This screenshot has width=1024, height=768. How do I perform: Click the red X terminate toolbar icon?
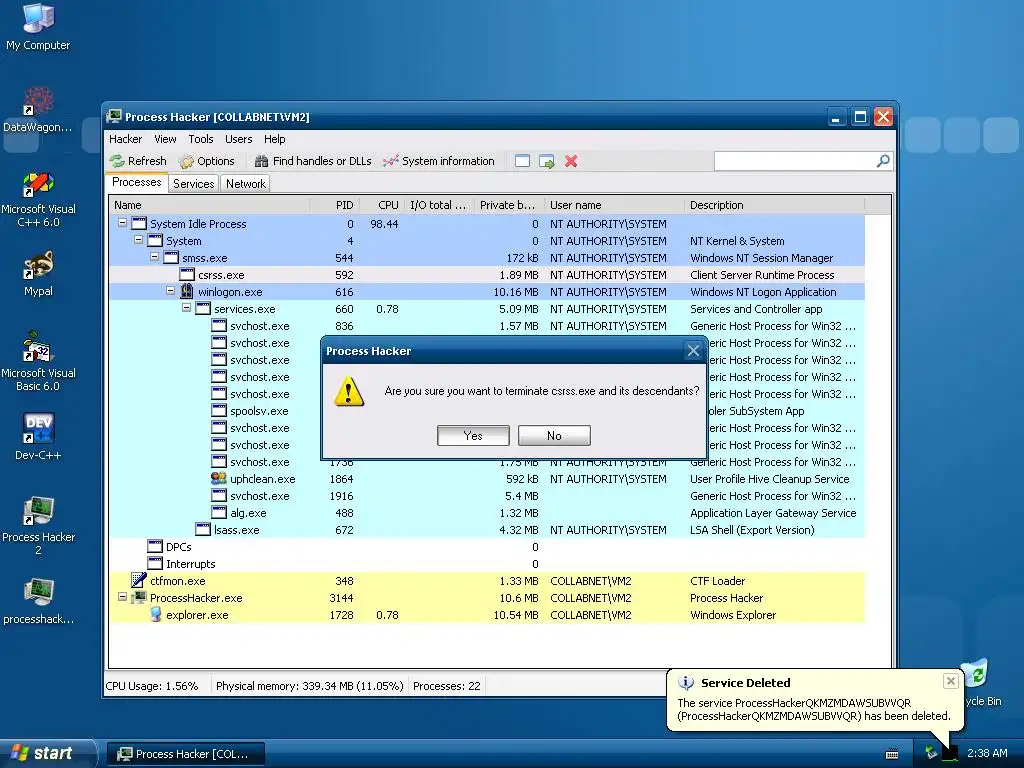[x=571, y=161]
